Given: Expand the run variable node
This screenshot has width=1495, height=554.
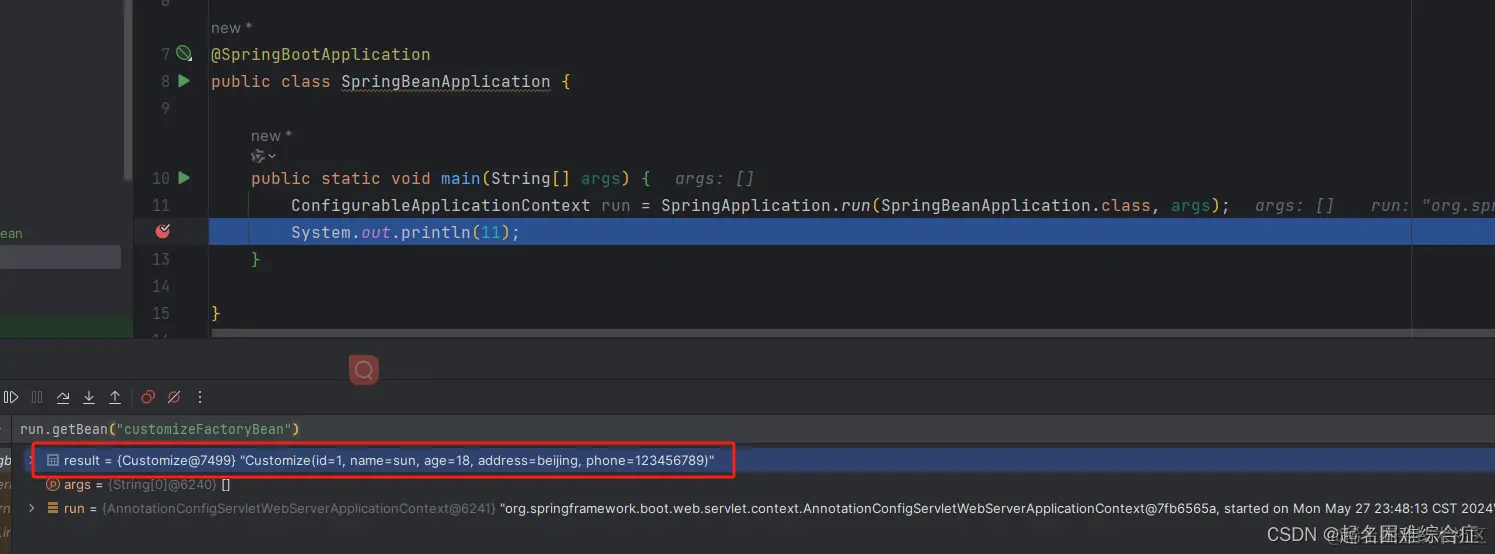Looking at the screenshot, I should (x=31, y=508).
